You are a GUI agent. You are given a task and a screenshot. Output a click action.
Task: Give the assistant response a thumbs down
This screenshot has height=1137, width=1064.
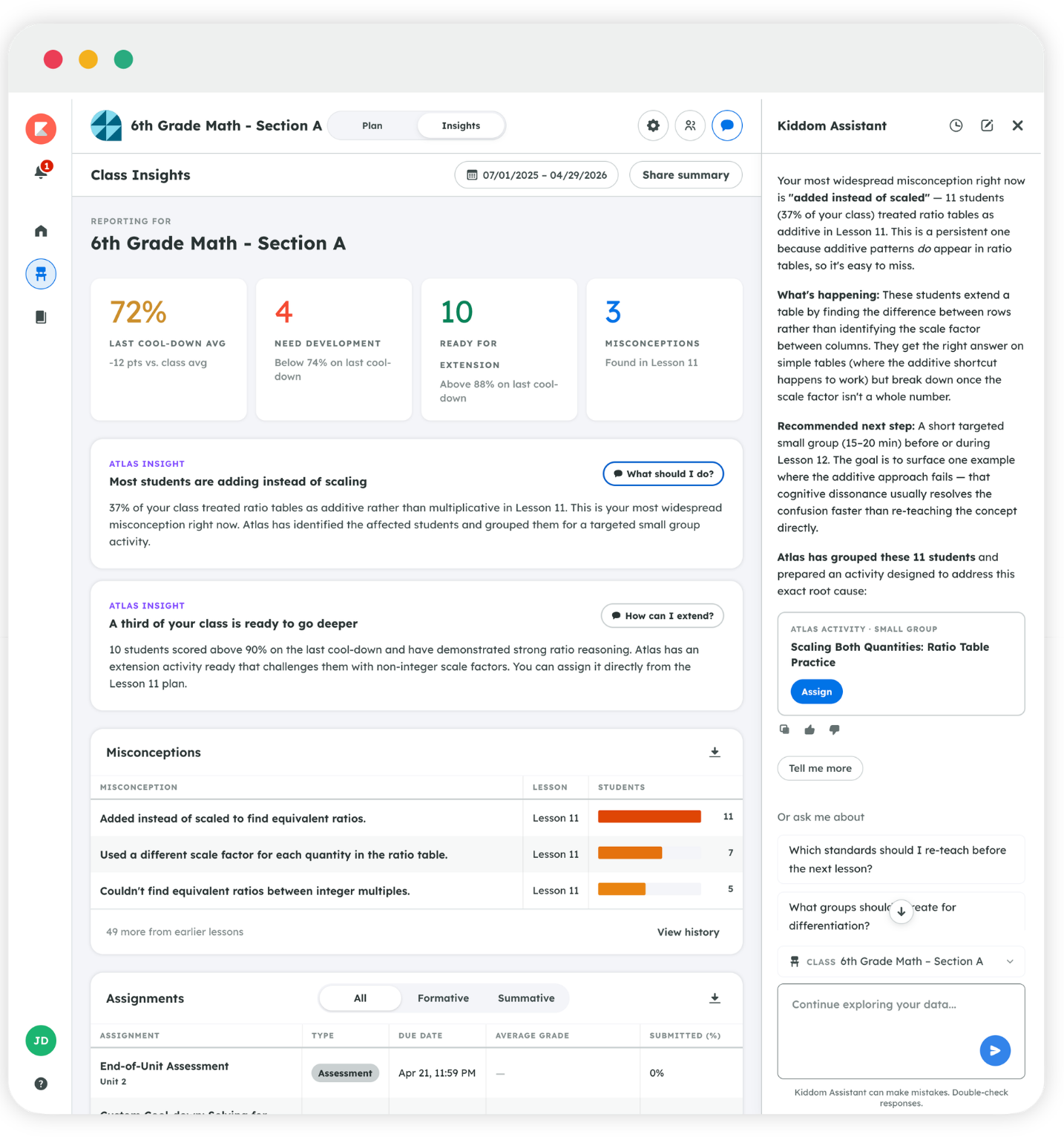point(835,730)
